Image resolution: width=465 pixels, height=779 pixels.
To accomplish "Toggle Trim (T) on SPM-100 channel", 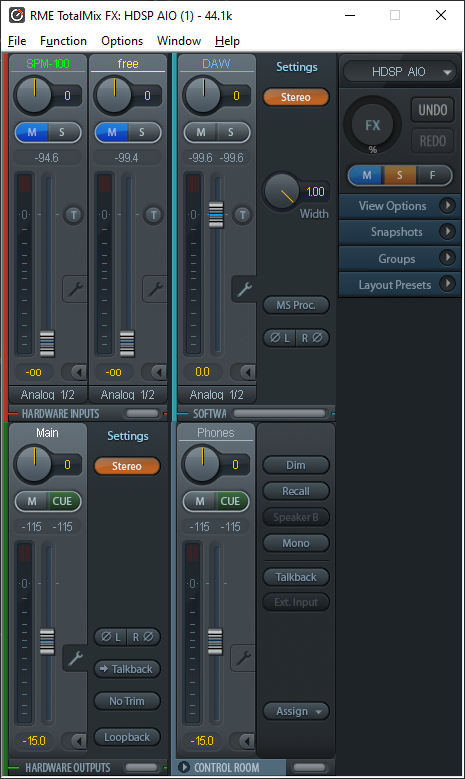I will pyautogui.click(x=74, y=215).
